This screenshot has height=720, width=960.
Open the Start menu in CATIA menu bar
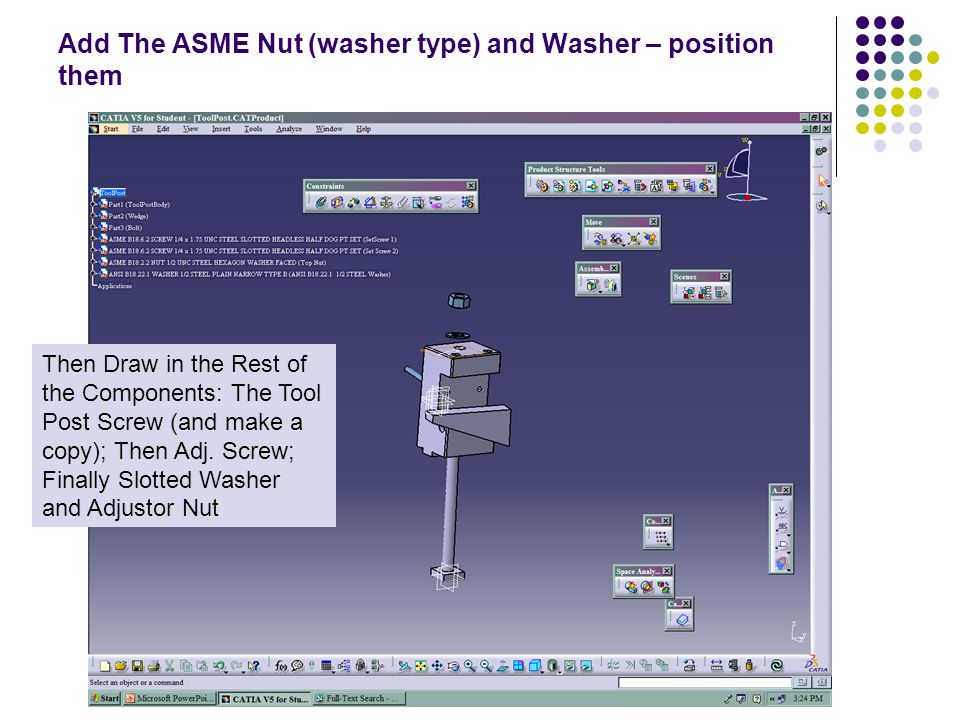pyautogui.click(x=111, y=129)
